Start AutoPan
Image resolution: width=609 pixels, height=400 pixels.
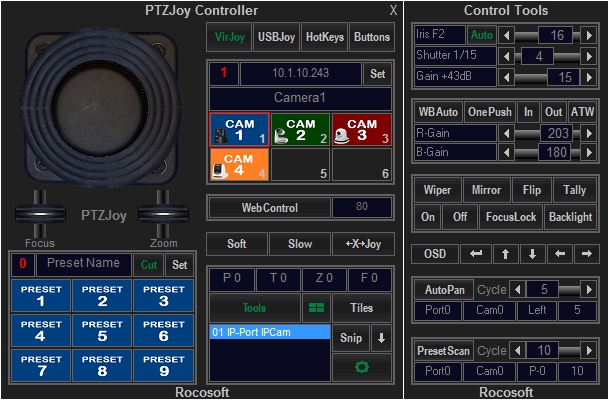(444, 290)
